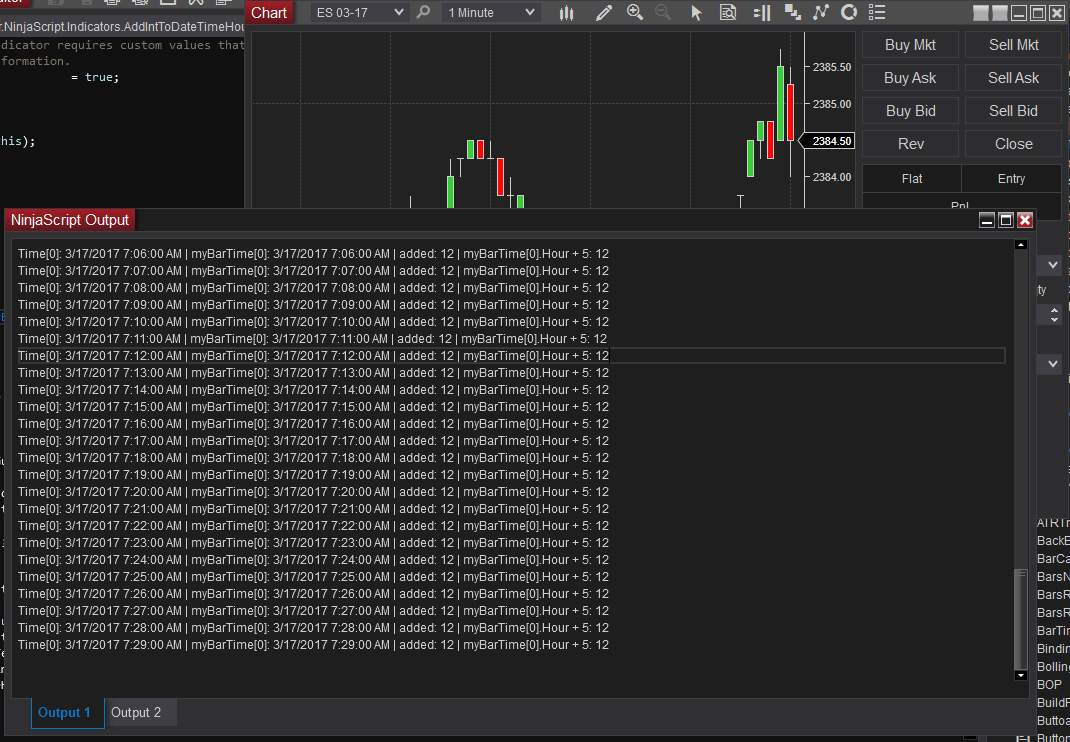Screen dimensions: 1070x742
Task: Click the Buy Ask button
Action: click(910, 78)
